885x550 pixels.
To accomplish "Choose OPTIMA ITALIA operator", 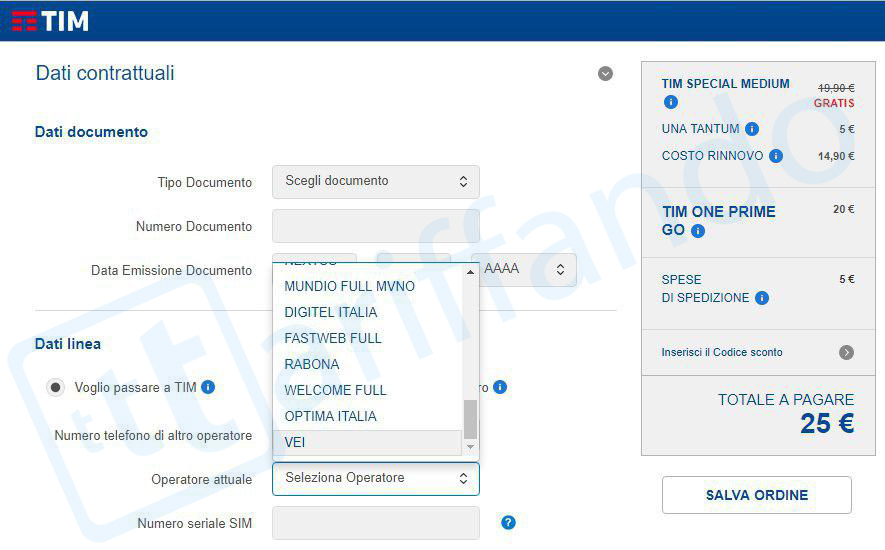I will click(x=367, y=416).
